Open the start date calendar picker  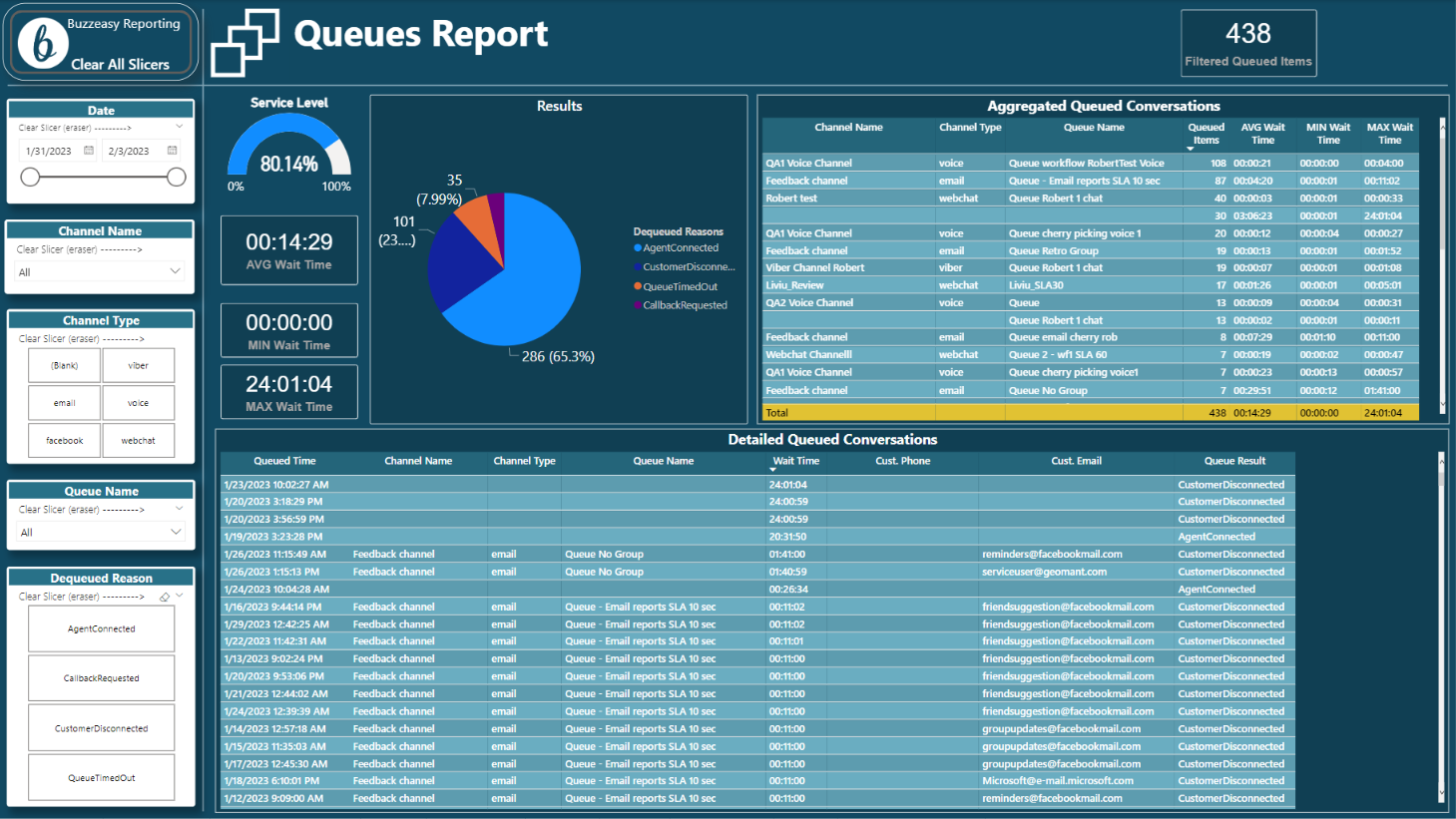click(90, 150)
